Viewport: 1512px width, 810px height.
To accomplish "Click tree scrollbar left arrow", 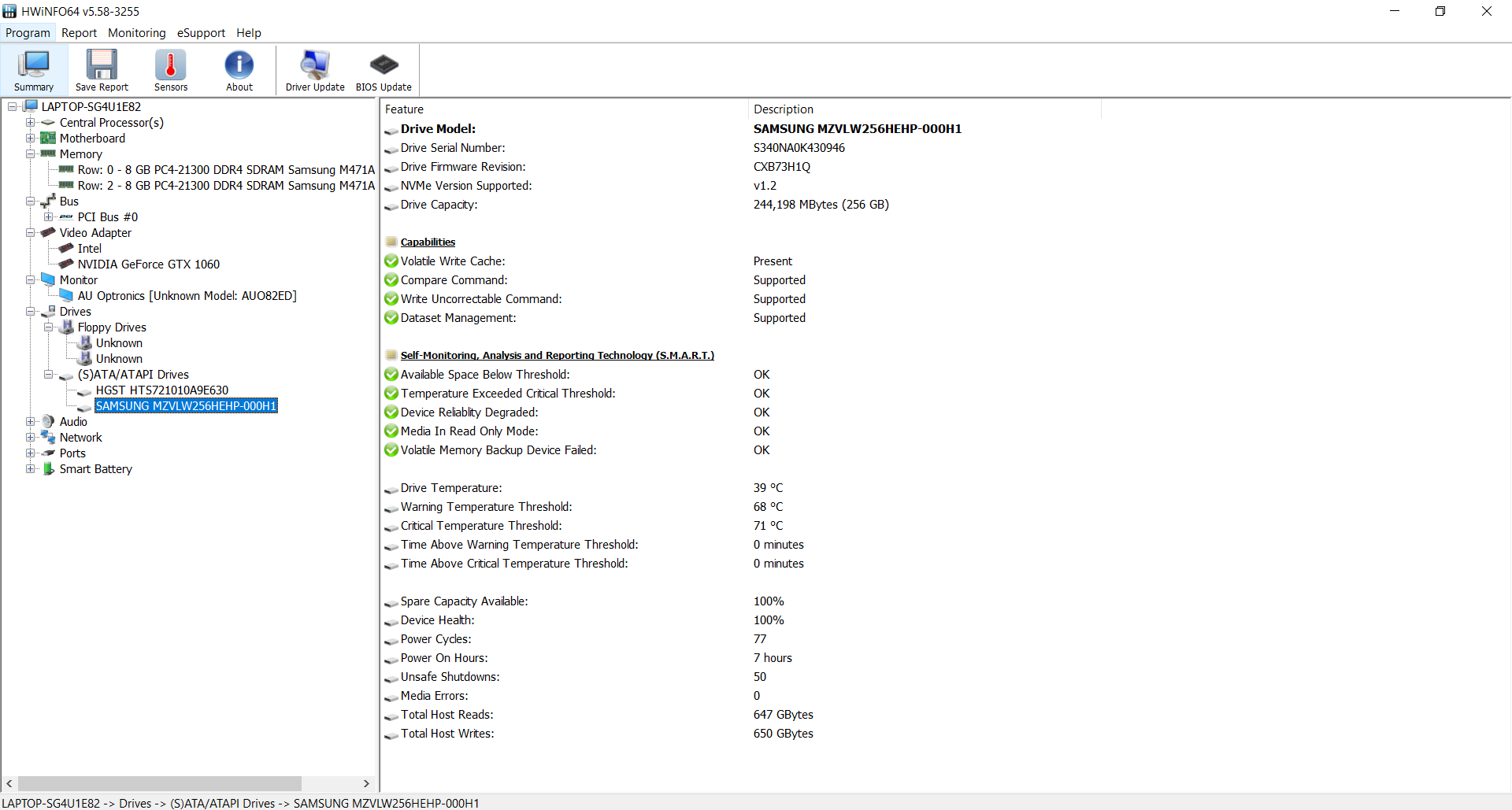I will 9,784.
